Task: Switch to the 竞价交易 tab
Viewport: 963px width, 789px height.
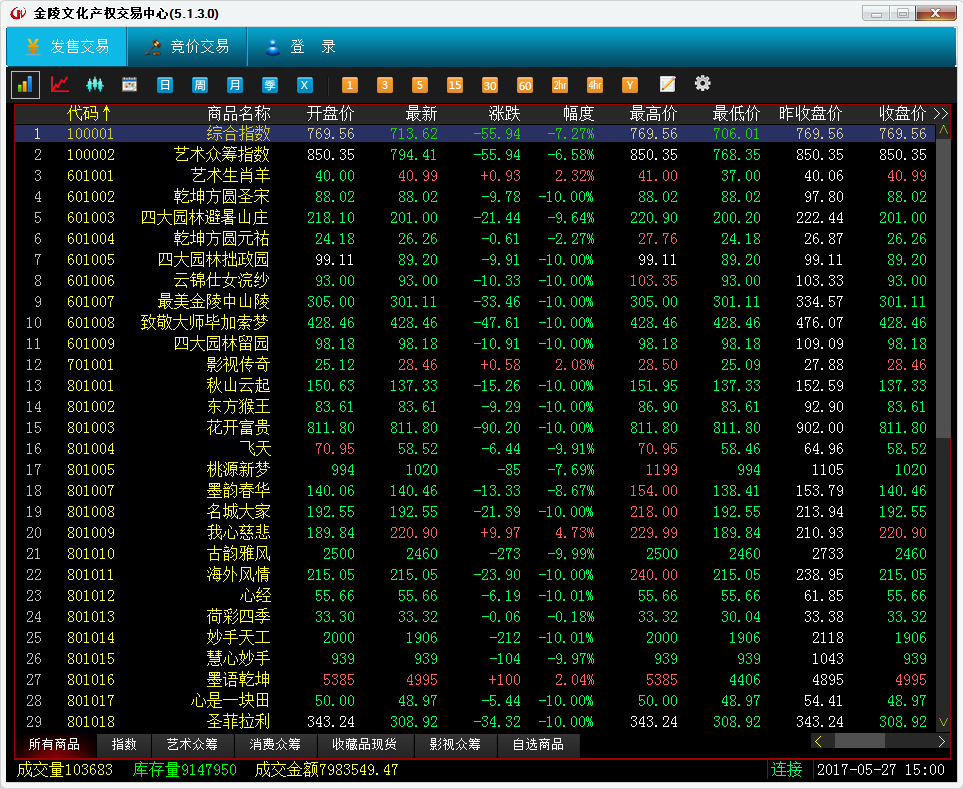Action: (187, 47)
